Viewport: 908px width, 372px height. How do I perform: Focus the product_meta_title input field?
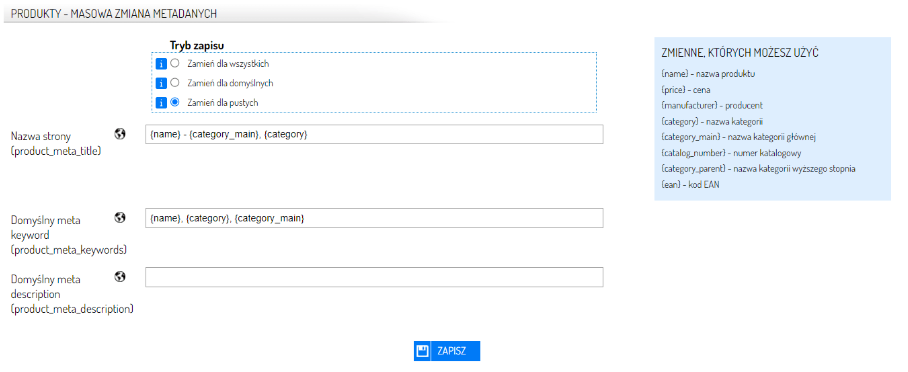374,134
